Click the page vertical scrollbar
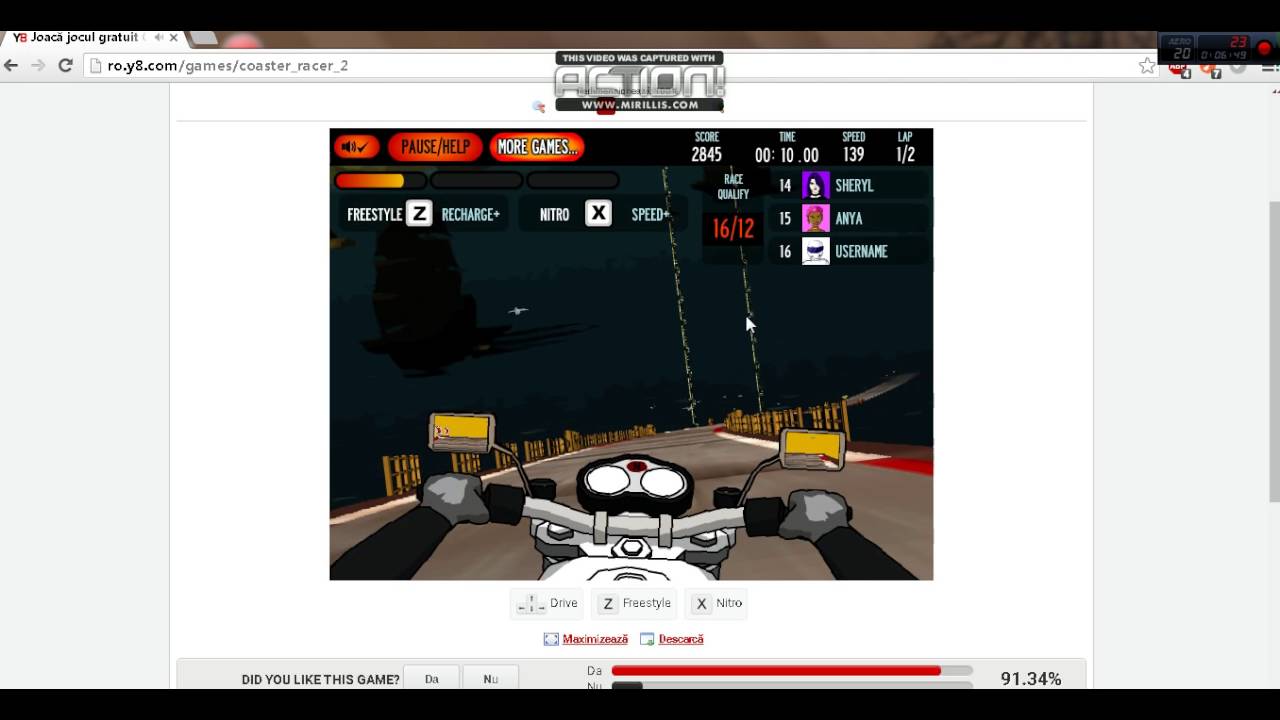 pyautogui.click(x=1273, y=351)
